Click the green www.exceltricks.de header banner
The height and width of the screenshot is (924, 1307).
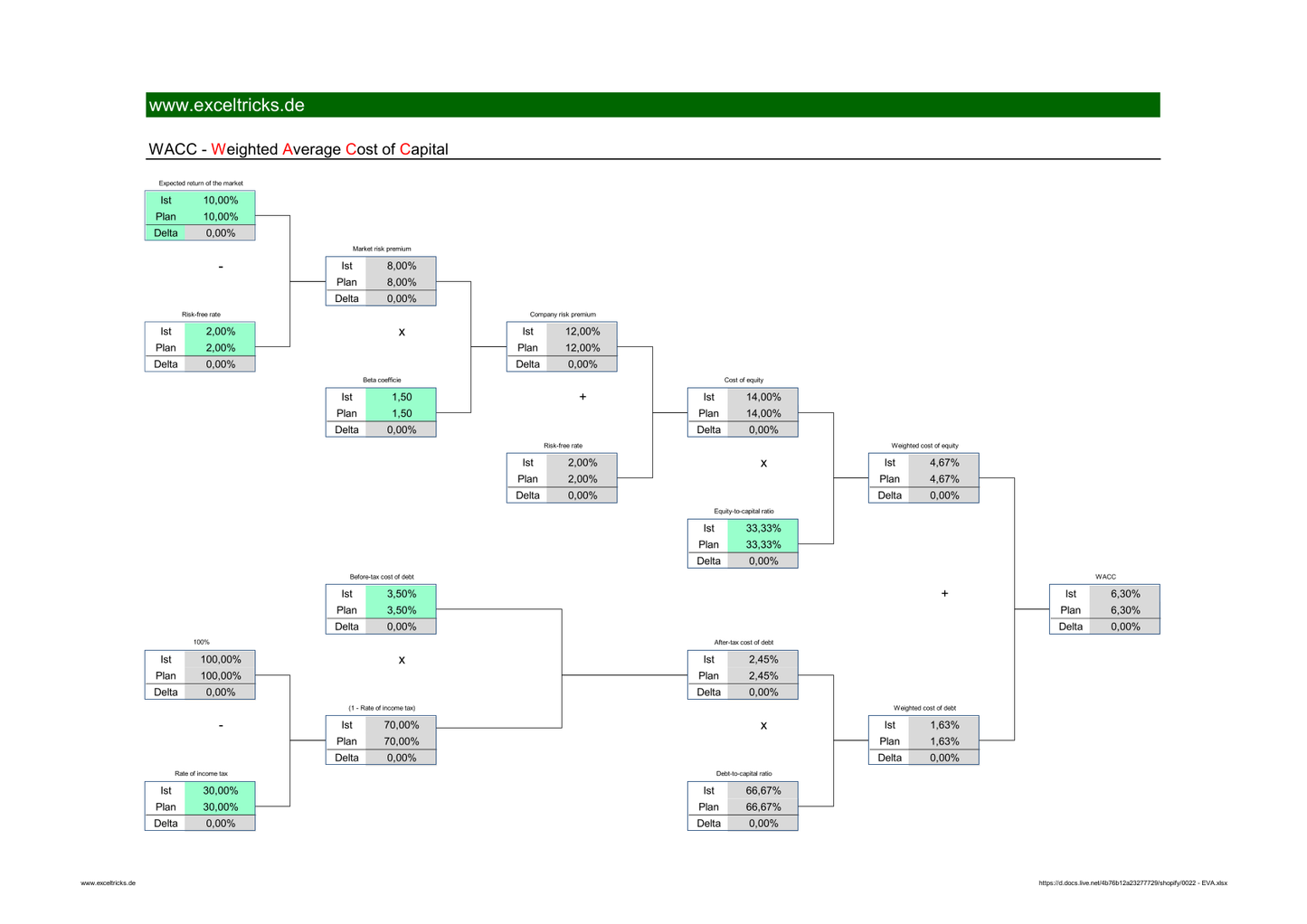(x=653, y=104)
